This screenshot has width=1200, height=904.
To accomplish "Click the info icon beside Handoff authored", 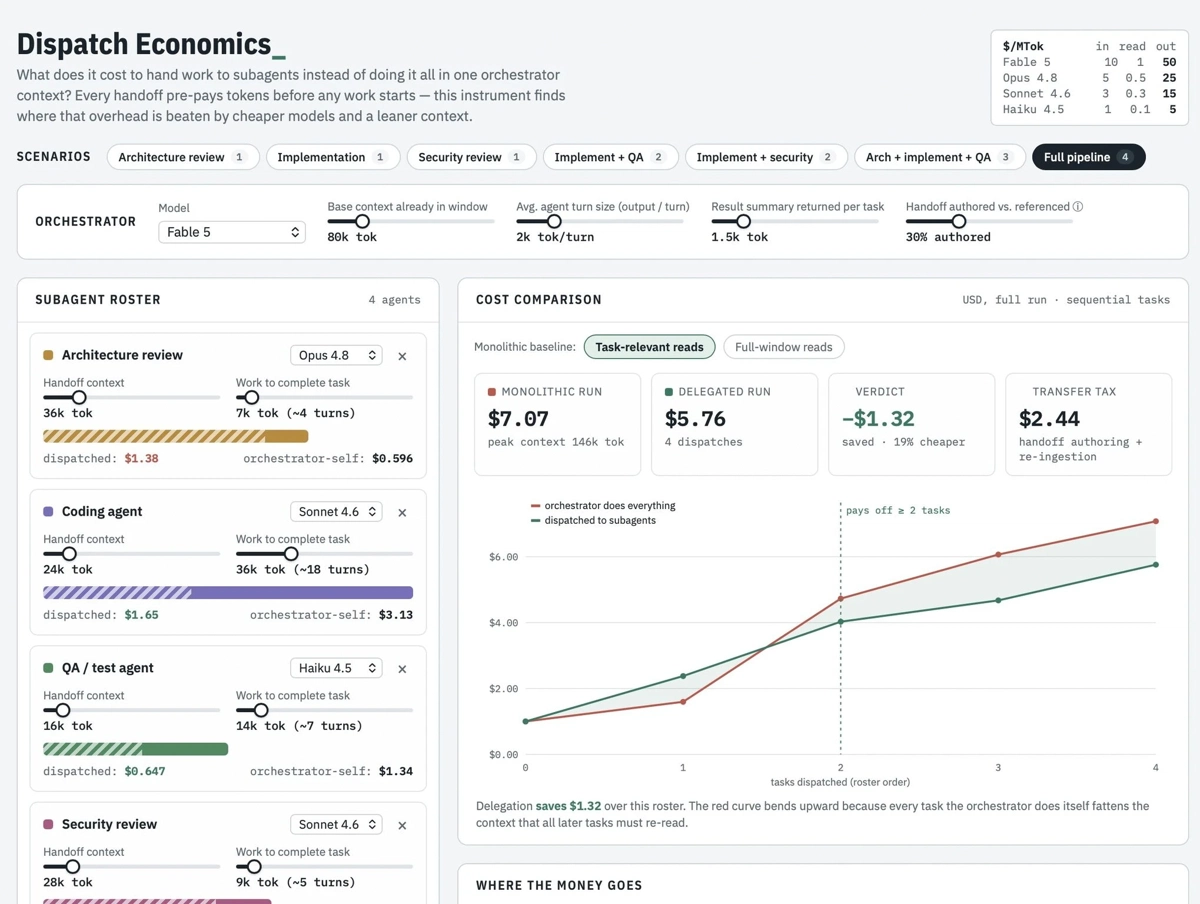I will pyautogui.click(x=1077, y=207).
